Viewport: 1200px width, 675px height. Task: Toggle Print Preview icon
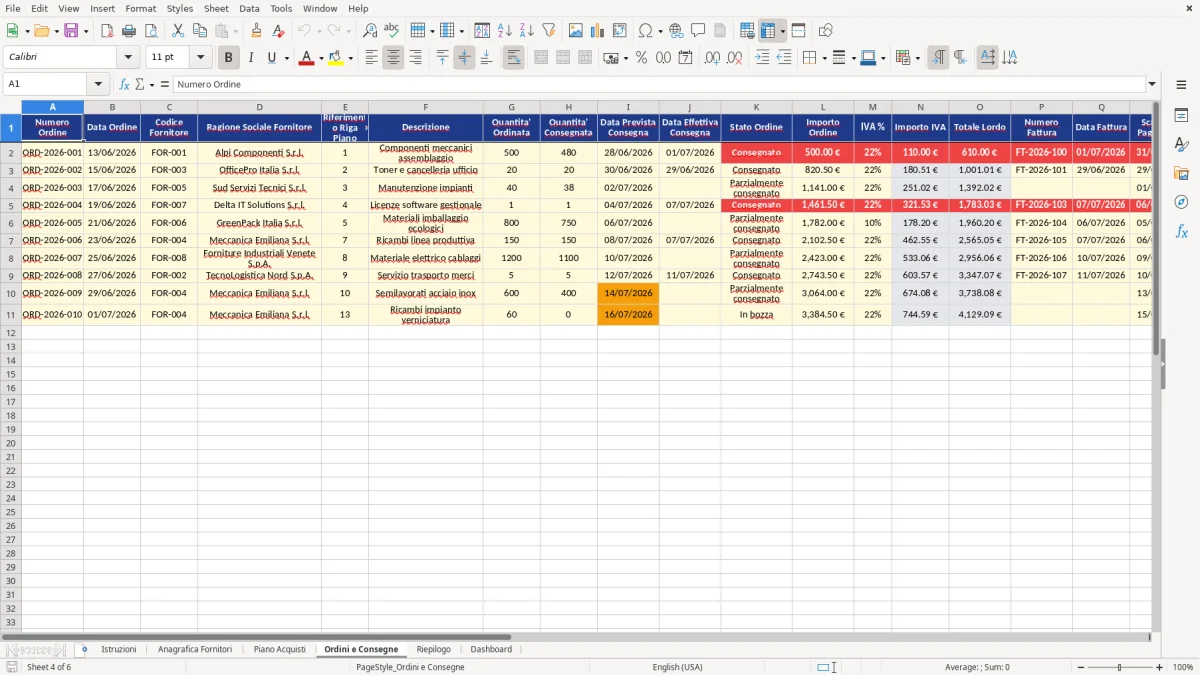(x=150, y=31)
